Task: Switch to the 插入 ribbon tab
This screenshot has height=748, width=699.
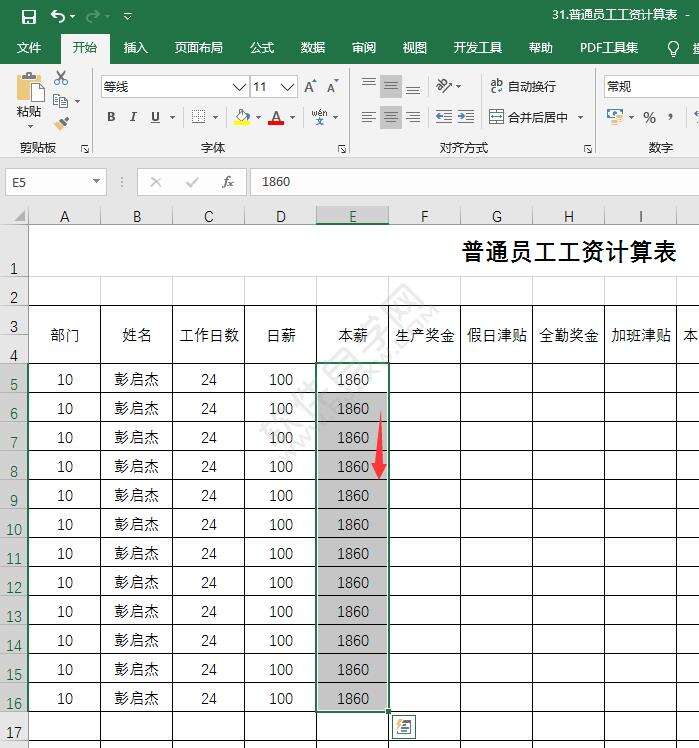Action: click(136, 48)
